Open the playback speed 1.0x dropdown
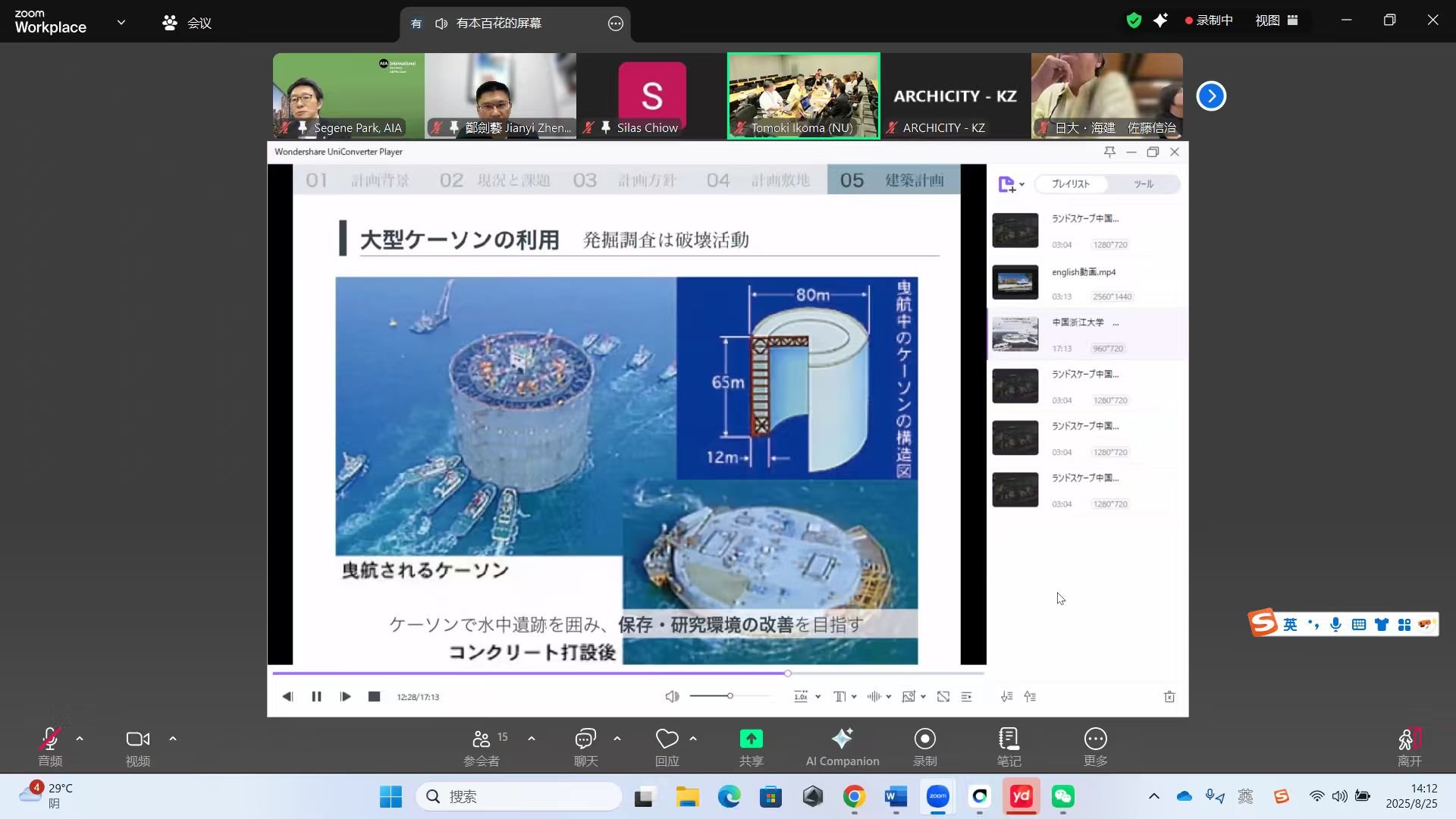Viewport: 1456px width, 819px height. tap(817, 696)
